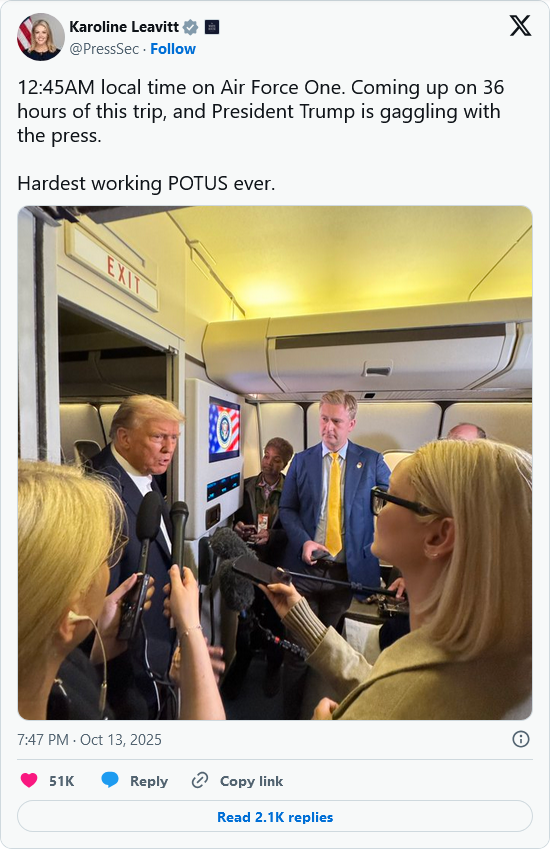Click the chain copy link icon
This screenshot has width=550, height=849.
coord(200,780)
